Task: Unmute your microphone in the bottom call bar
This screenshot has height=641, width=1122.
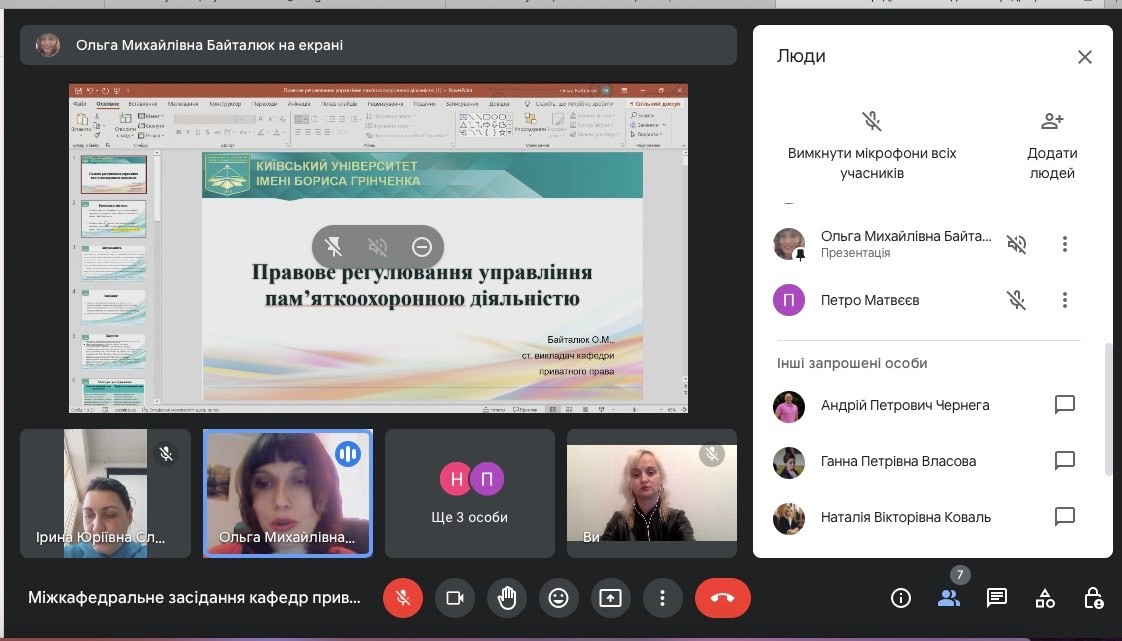Action: click(x=402, y=598)
